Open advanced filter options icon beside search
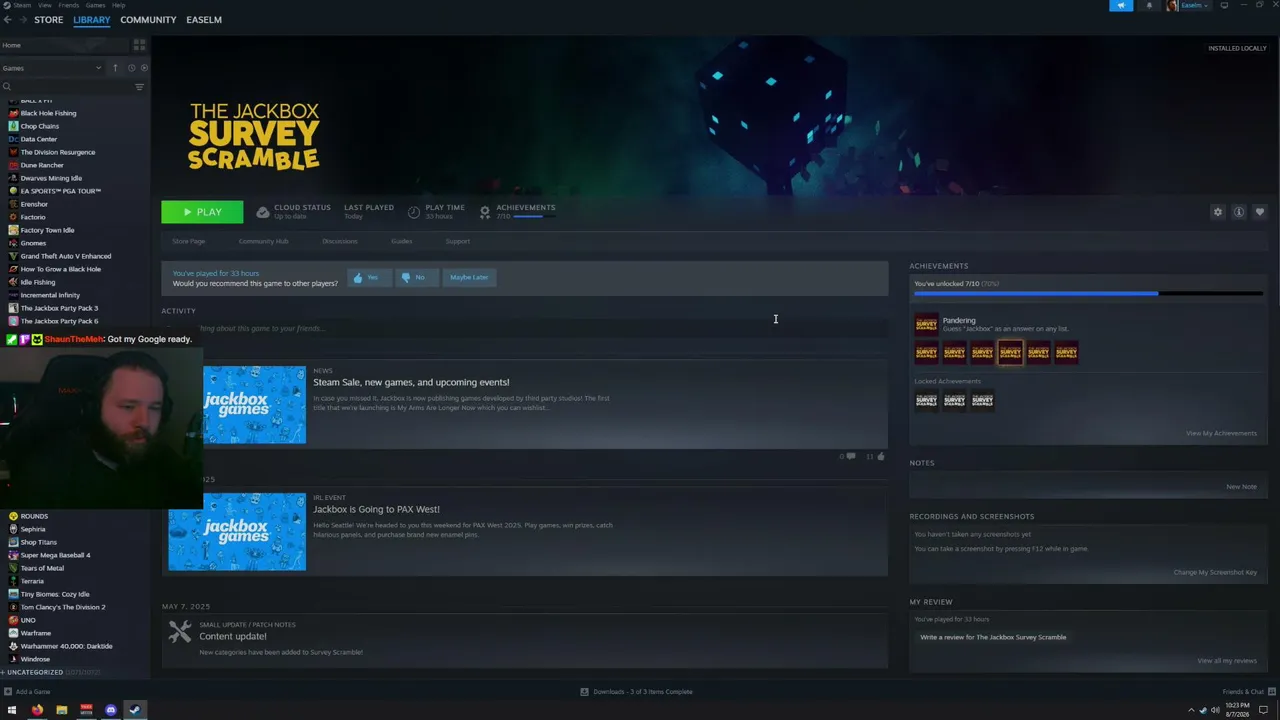Image resolution: width=1280 pixels, height=720 pixels. [x=139, y=87]
